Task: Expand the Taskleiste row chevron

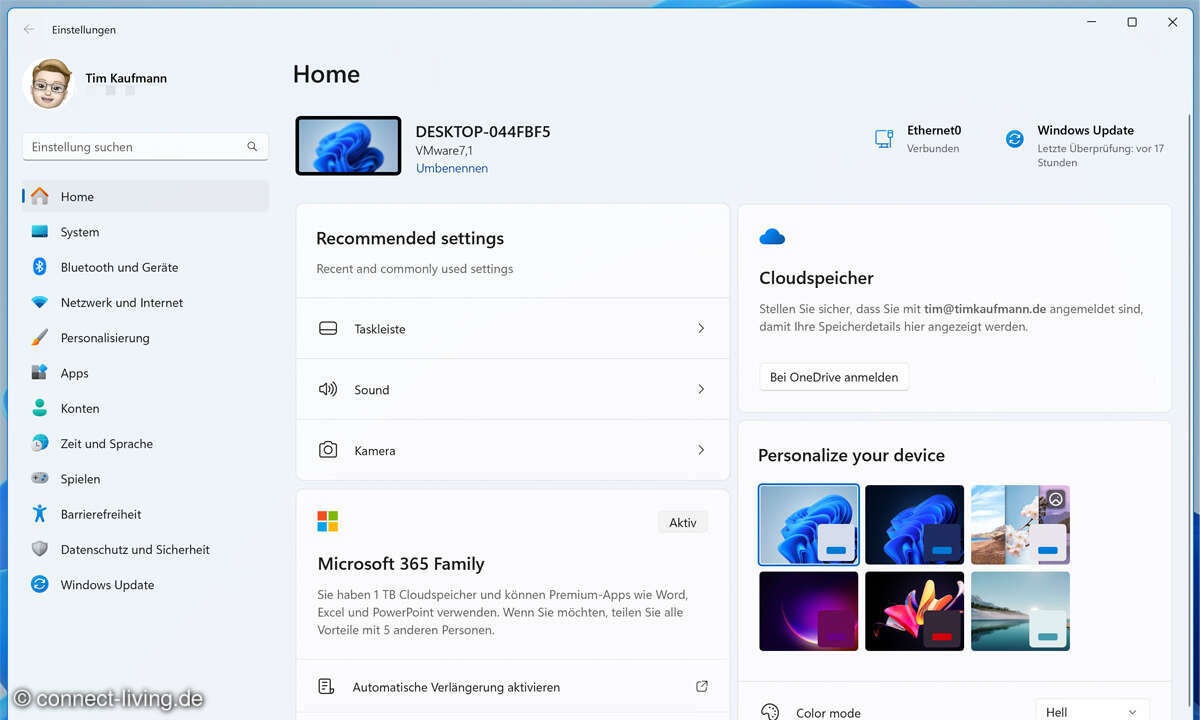Action: click(x=701, y=328)
